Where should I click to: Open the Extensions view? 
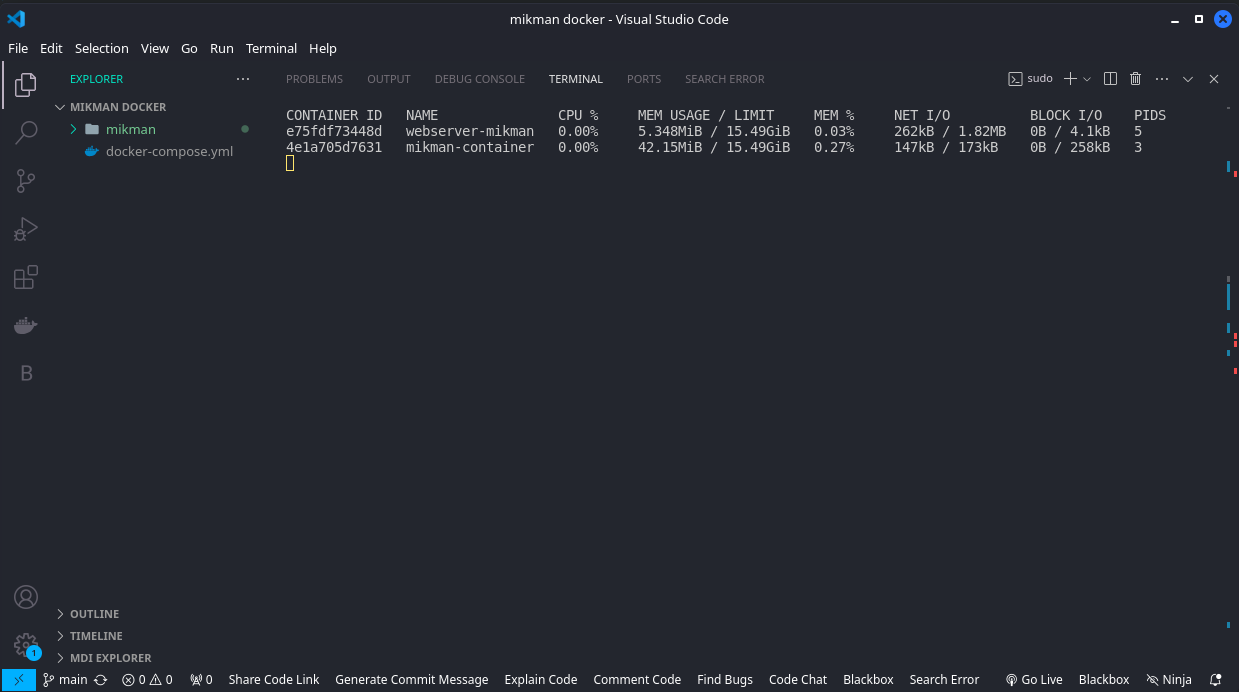[x=26, y=277]
